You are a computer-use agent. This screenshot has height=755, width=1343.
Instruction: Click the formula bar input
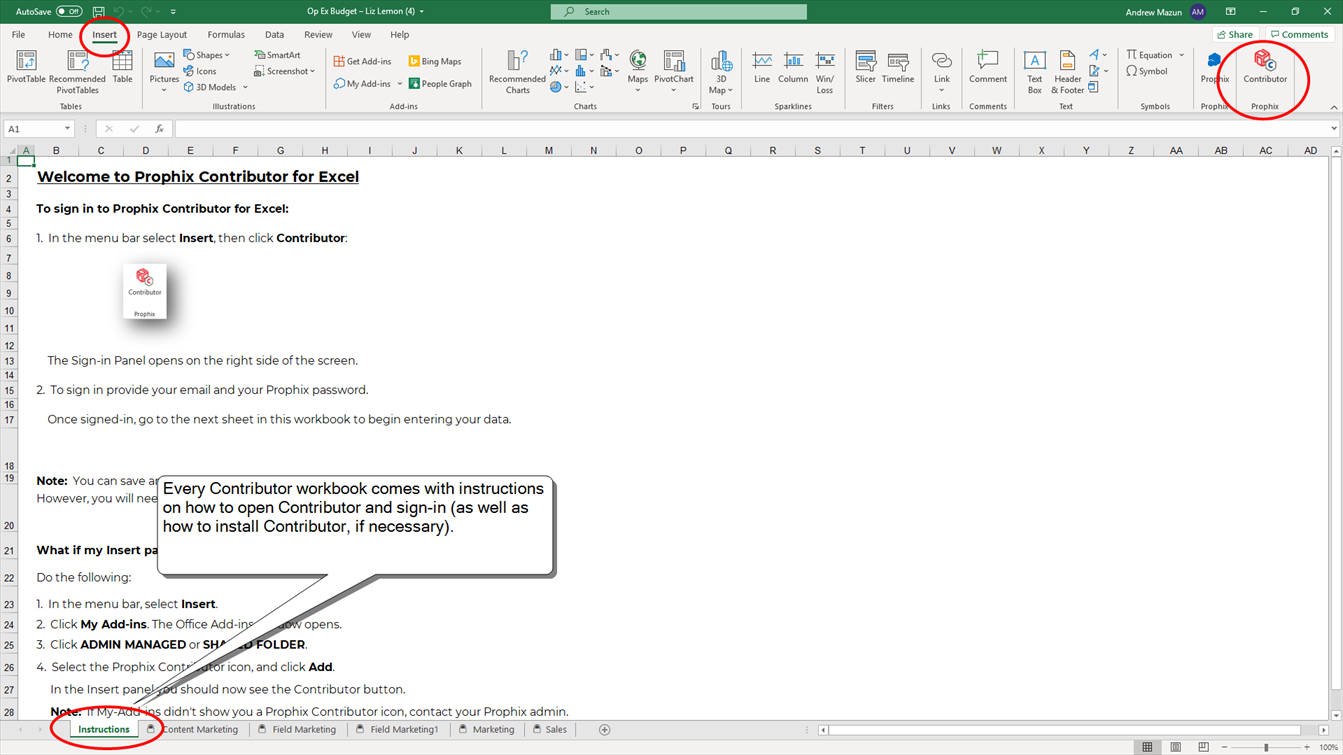[750, 129]
